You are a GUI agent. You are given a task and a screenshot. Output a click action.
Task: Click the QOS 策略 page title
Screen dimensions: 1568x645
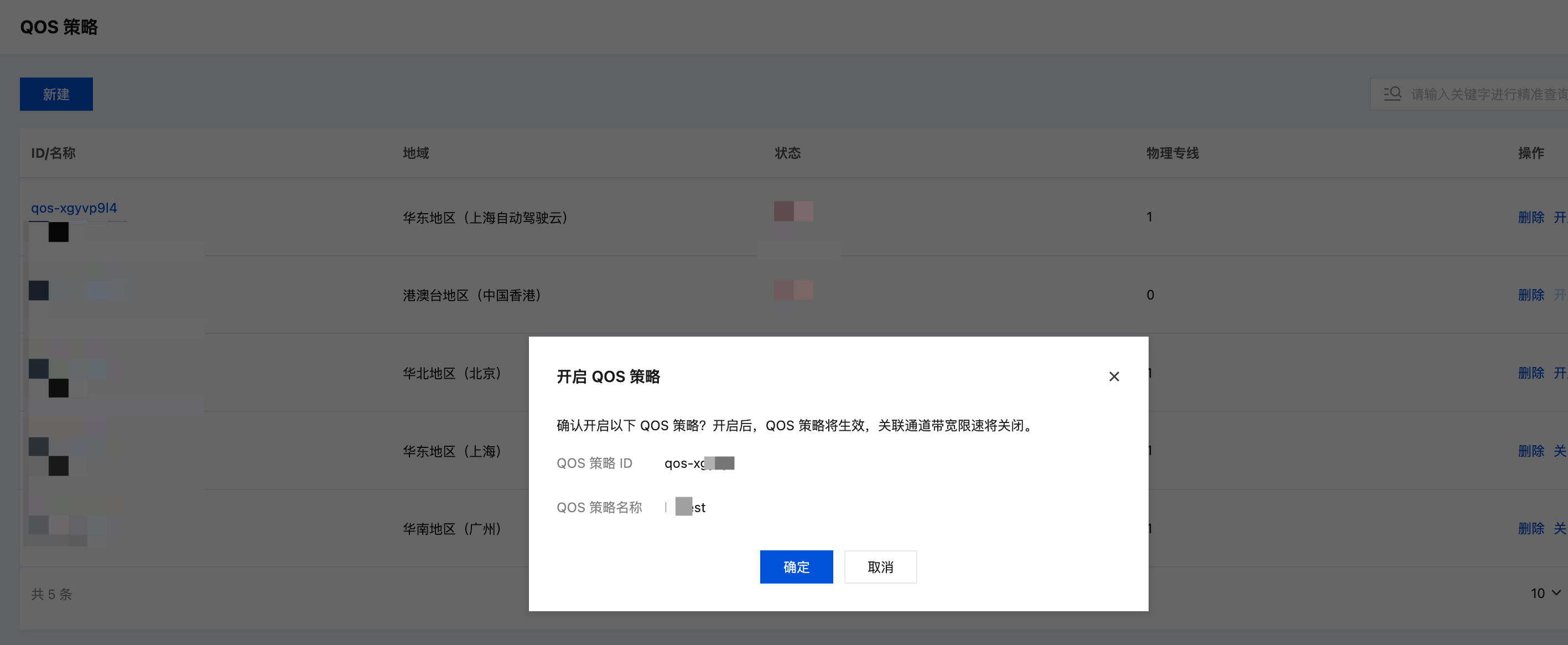coord(59,27)
